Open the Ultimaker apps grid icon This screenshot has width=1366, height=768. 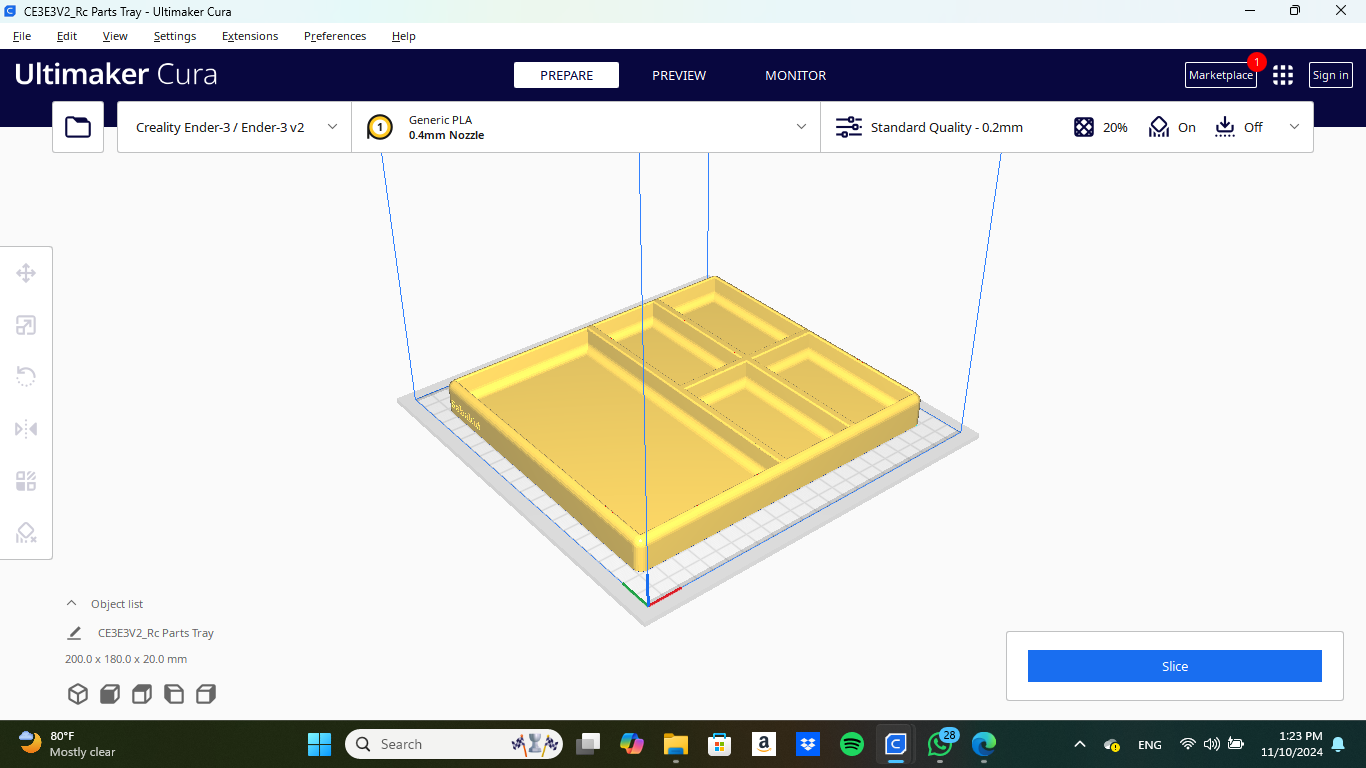click(x=1283, y=75)
